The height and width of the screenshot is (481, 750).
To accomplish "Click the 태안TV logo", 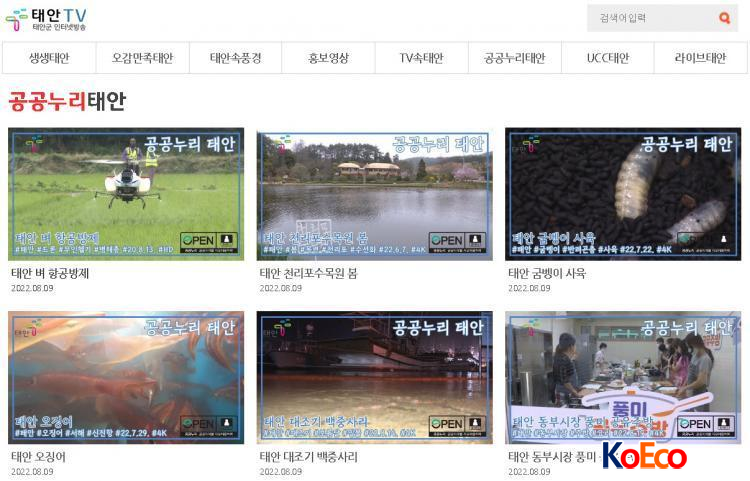I will point(46,18).
